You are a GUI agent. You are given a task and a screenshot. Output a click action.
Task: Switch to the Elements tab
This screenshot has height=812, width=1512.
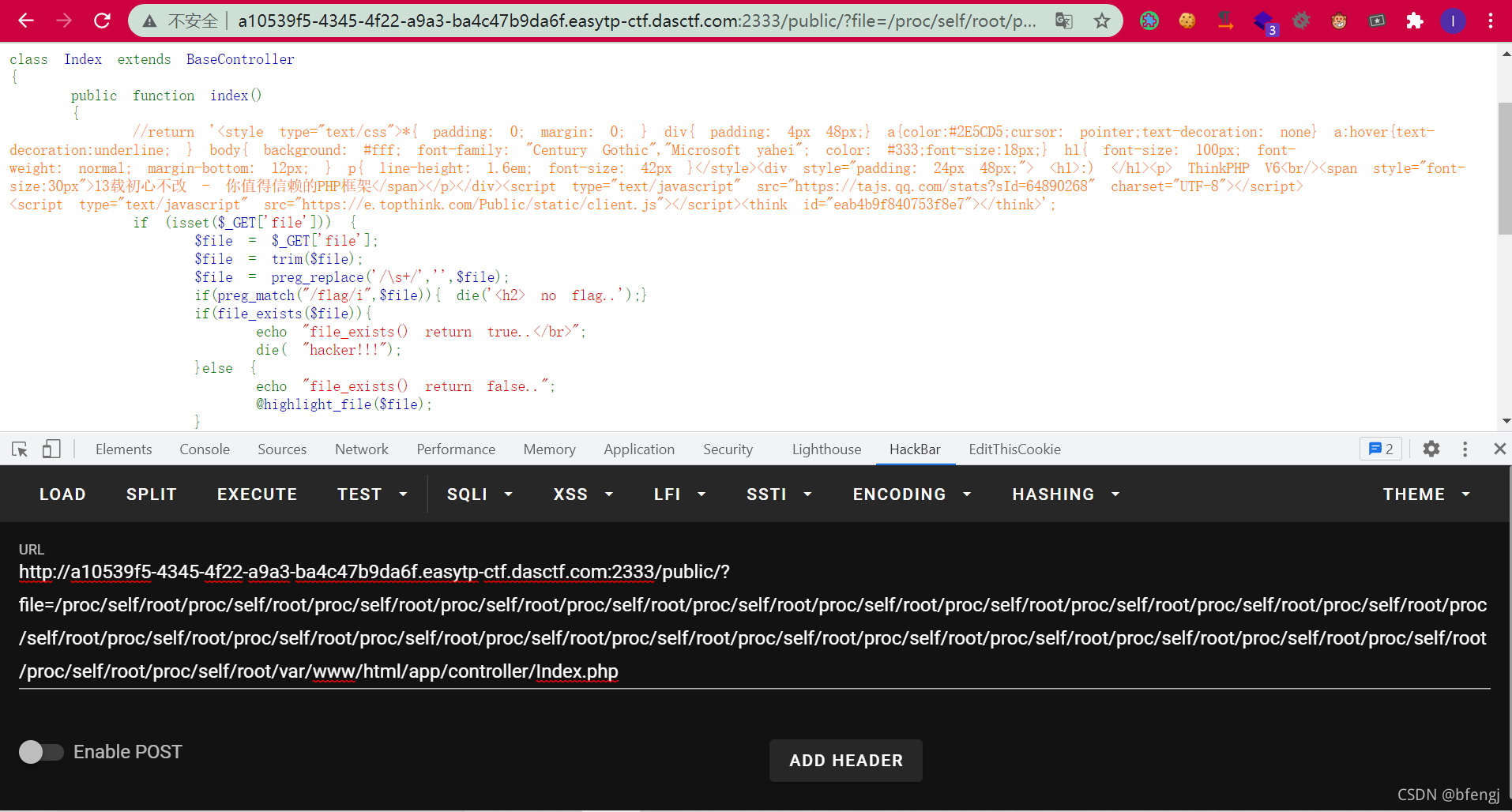[123, 449]
